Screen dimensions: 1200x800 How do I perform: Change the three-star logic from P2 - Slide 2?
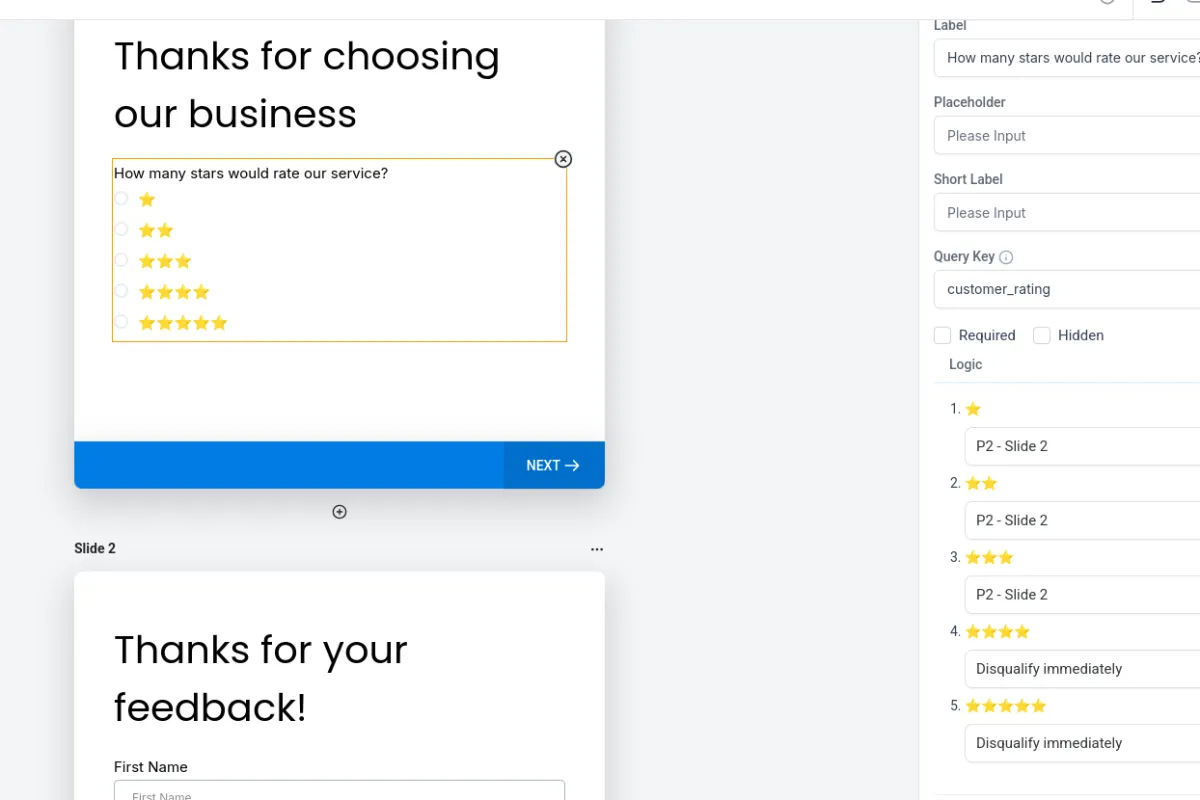click(1082, 594)
